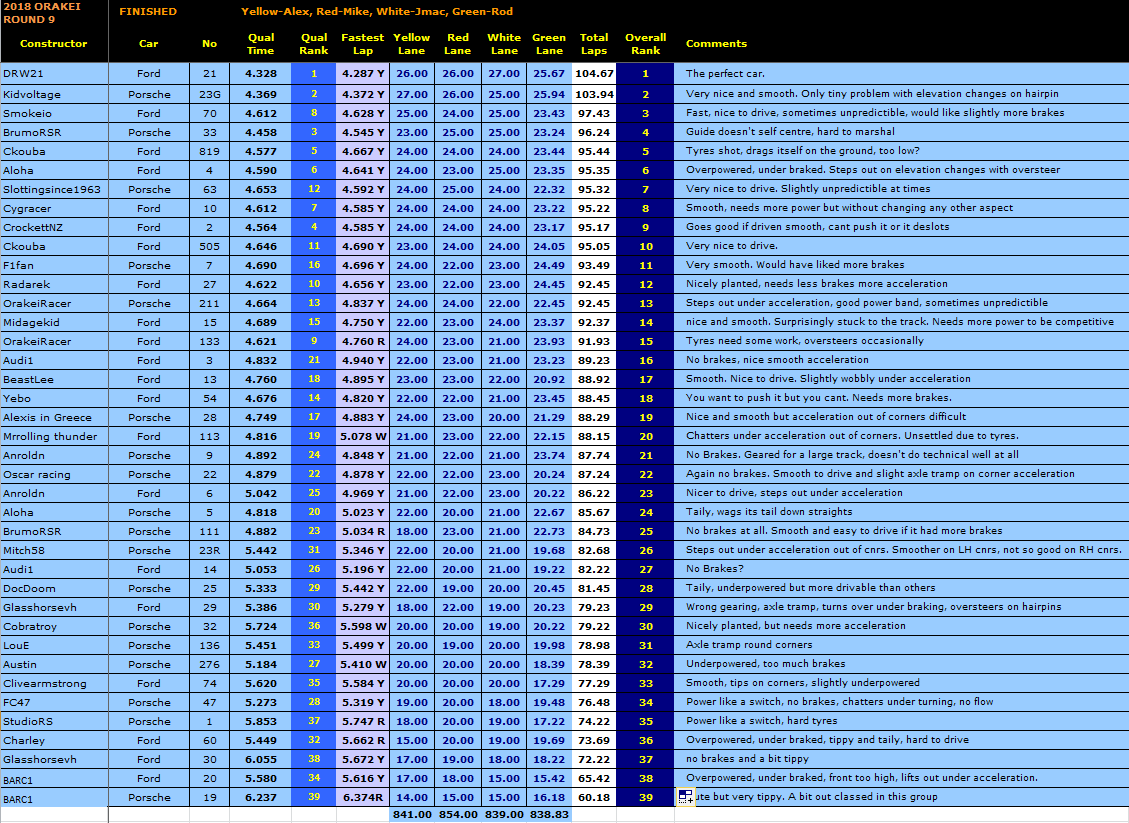1129x823 pixels.
Task: Select the 'Qual Rank' column header
Action: (314, 44)
